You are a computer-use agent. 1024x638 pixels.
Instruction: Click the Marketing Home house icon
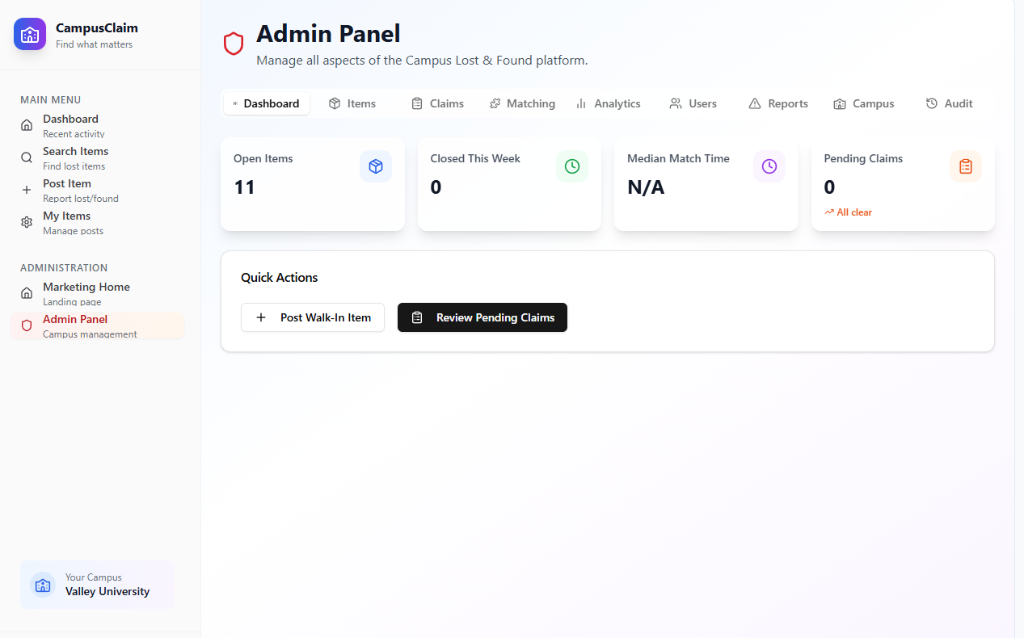(x=27, y=293)
